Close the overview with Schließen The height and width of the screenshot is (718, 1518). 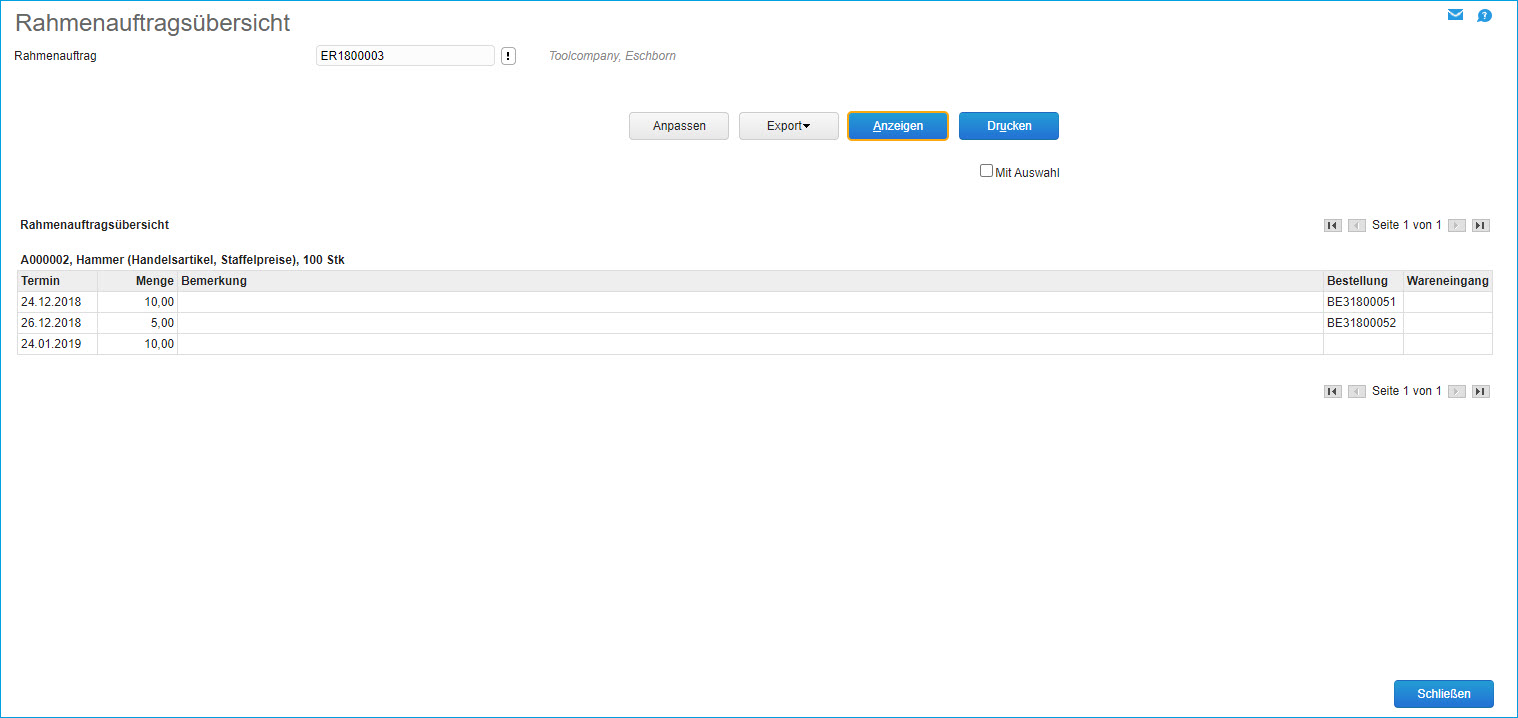click(x=1443, y=694)
